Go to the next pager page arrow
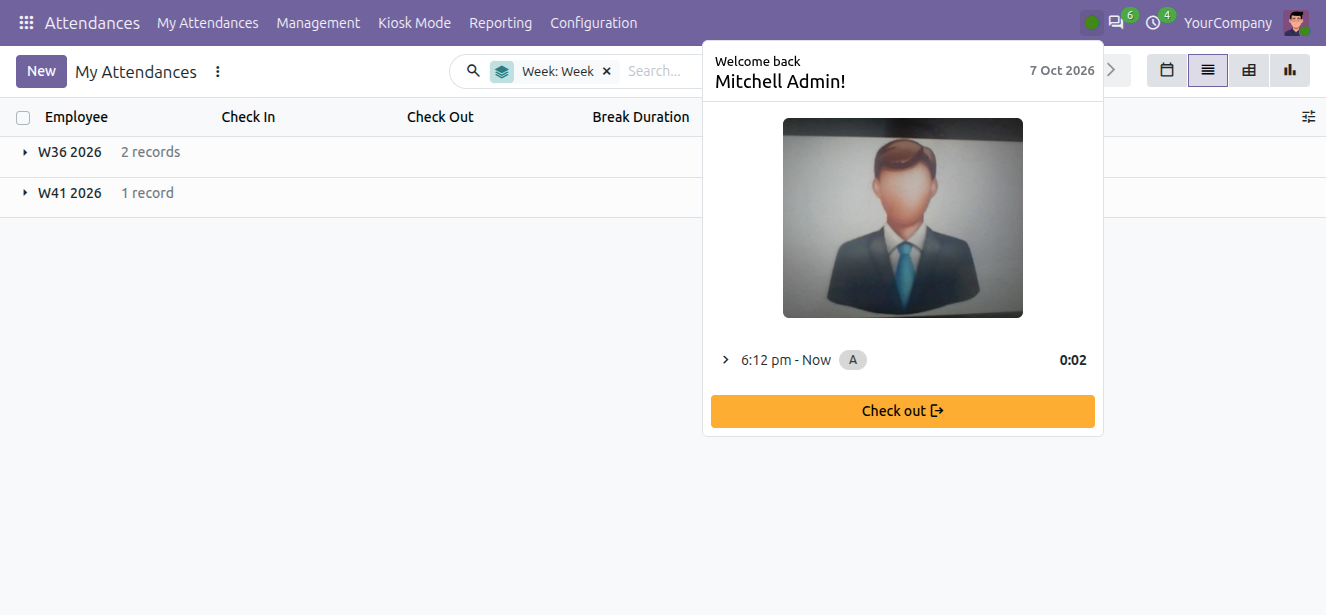This screenshot has width=1326, height=615. coord(1111,71)
